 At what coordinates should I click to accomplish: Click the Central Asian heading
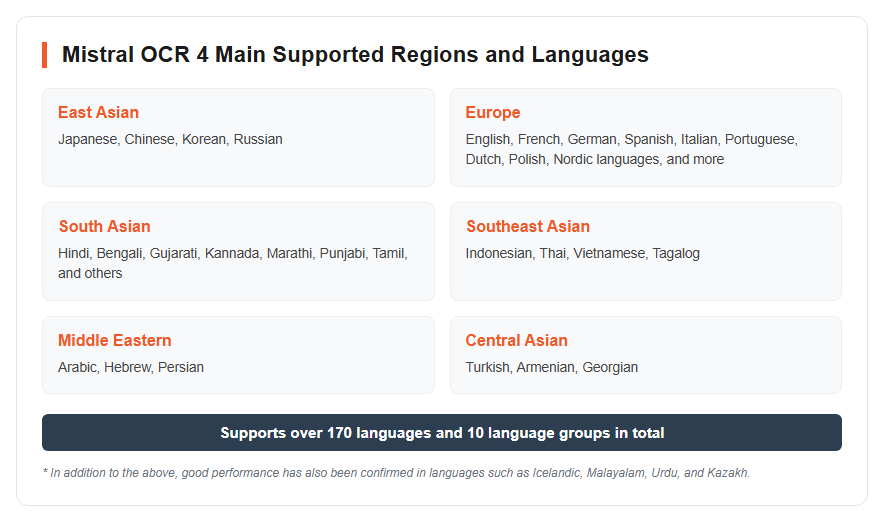(x=516, y=340)
